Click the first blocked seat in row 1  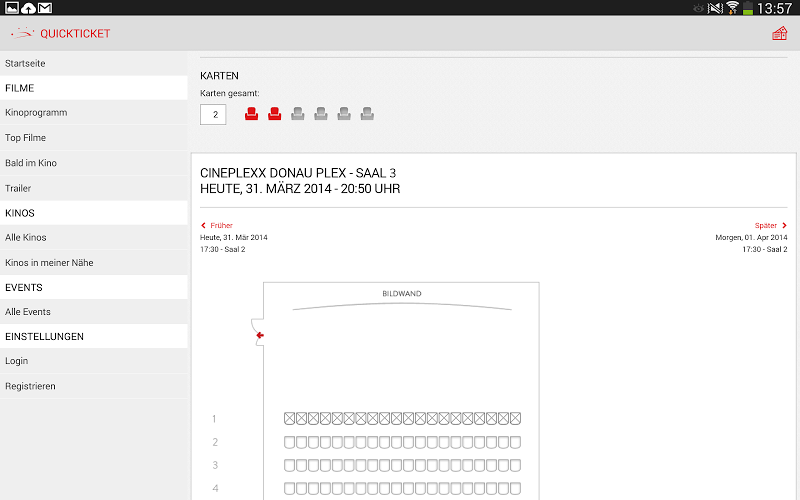[289, 418]
